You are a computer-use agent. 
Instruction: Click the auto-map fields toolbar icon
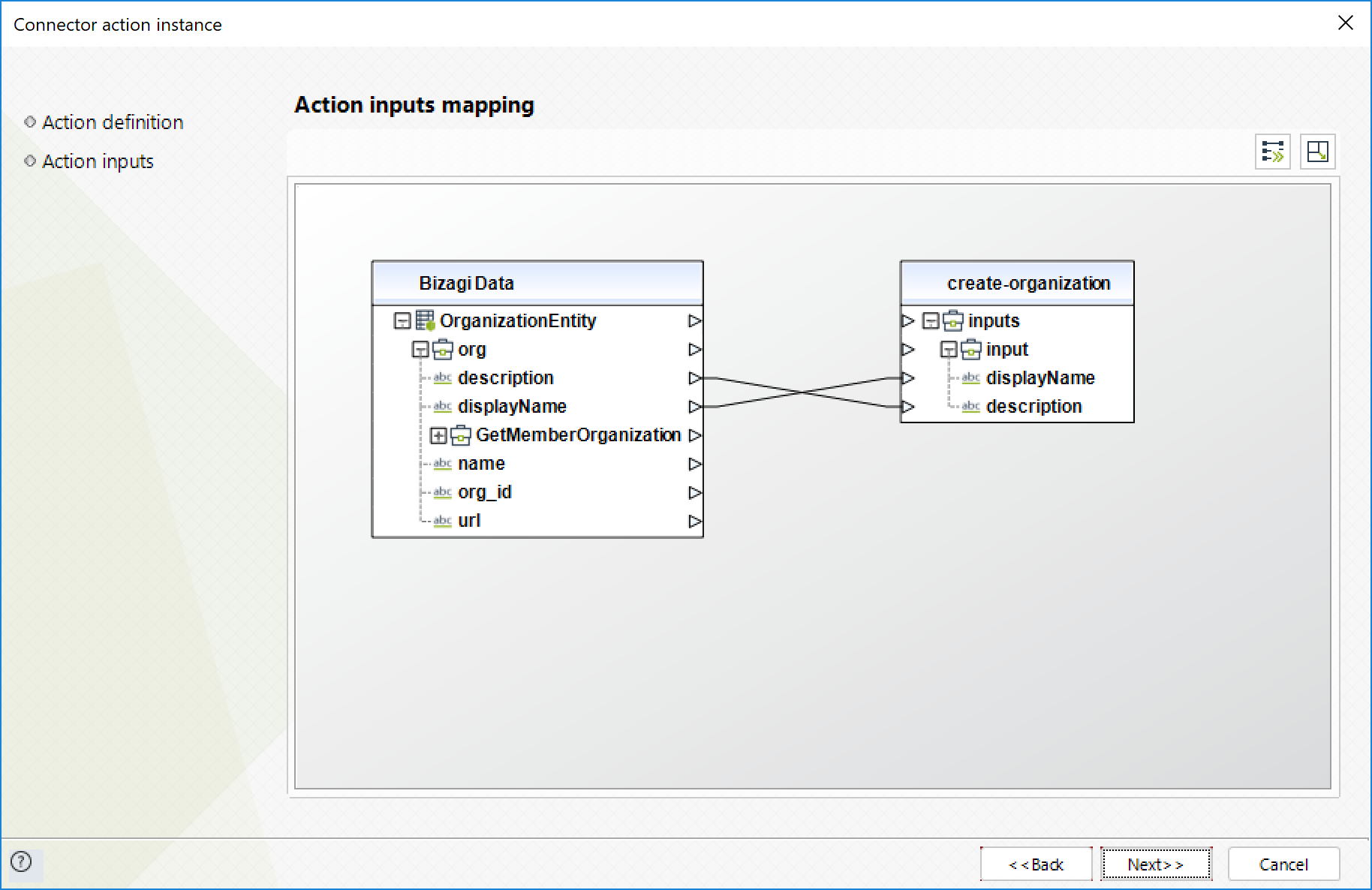[x=1272, y=152]
